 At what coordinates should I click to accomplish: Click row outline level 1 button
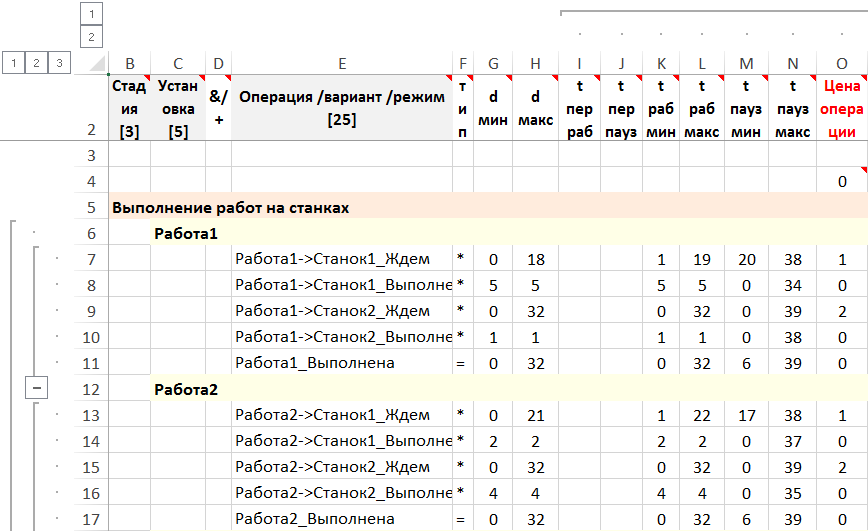13,63
